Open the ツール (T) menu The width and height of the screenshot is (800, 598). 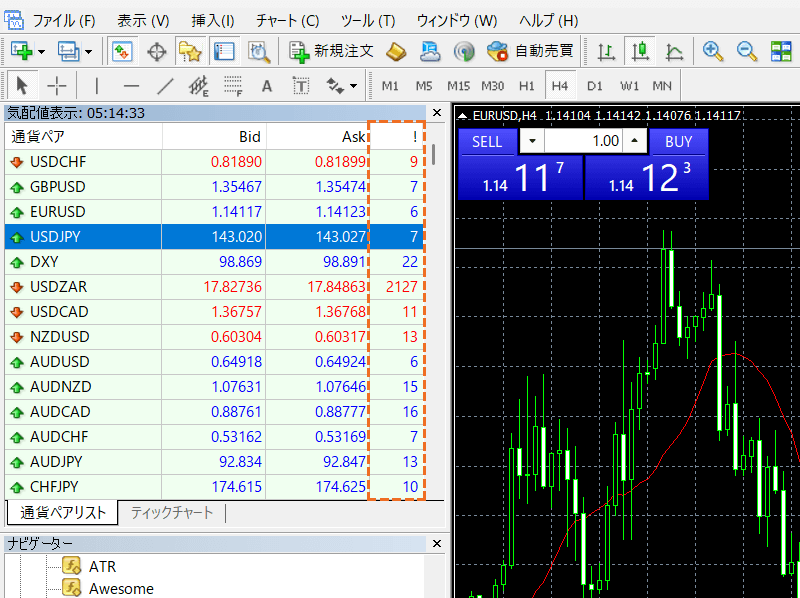coord(368,21)
